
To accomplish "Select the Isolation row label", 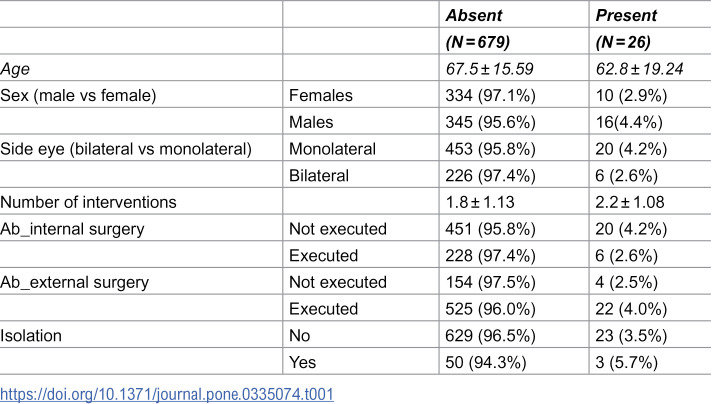I will [x=31, y=335].
